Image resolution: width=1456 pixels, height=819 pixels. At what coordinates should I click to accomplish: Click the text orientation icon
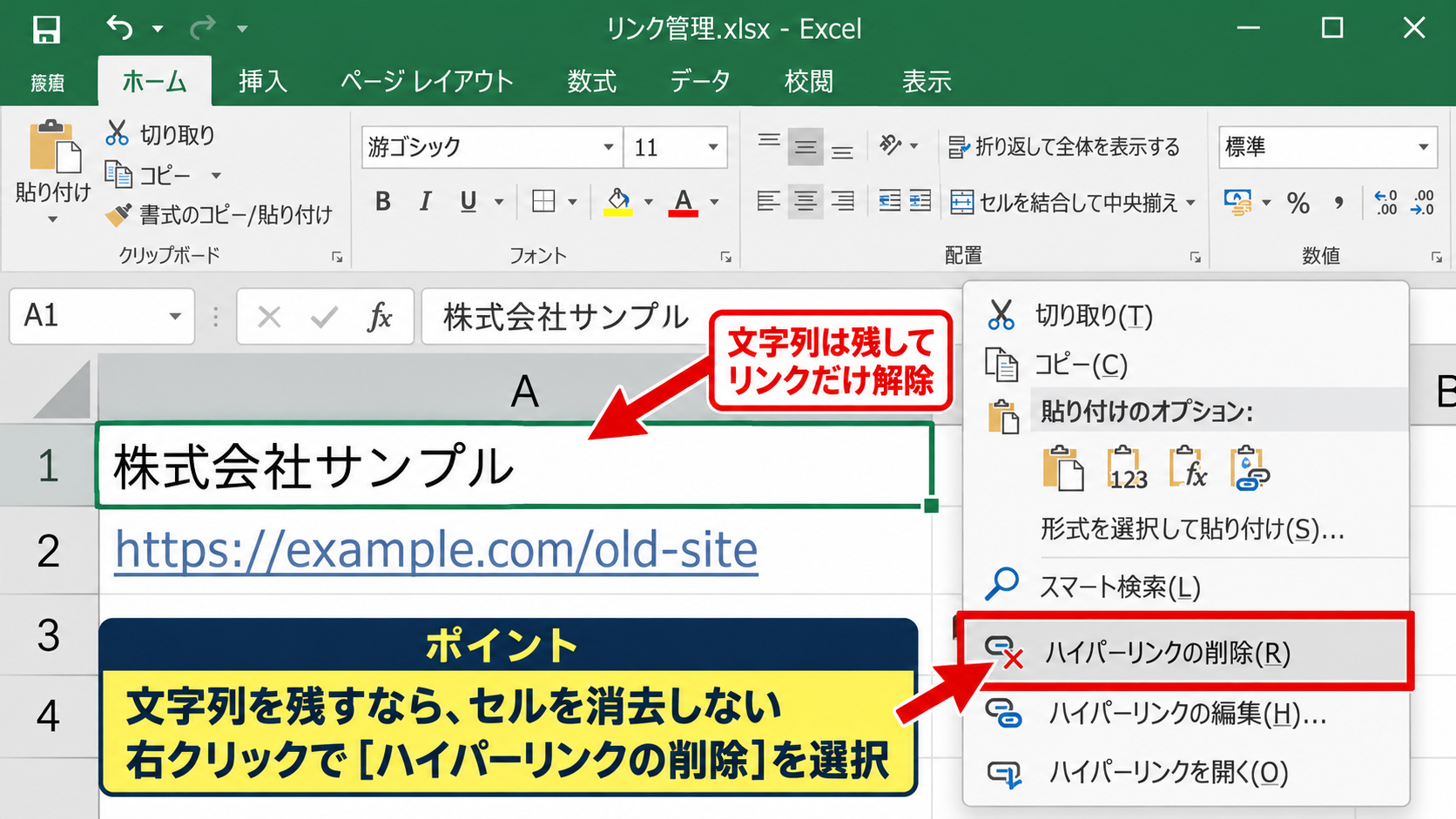click(x=891, y=145)
